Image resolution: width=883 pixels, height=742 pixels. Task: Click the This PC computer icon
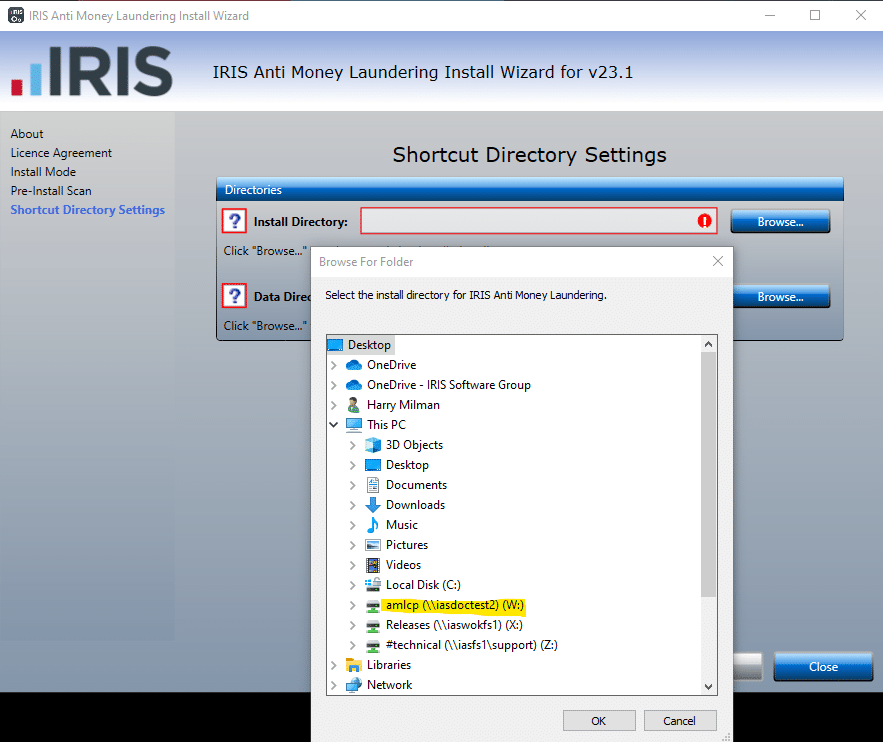(354, 425)
